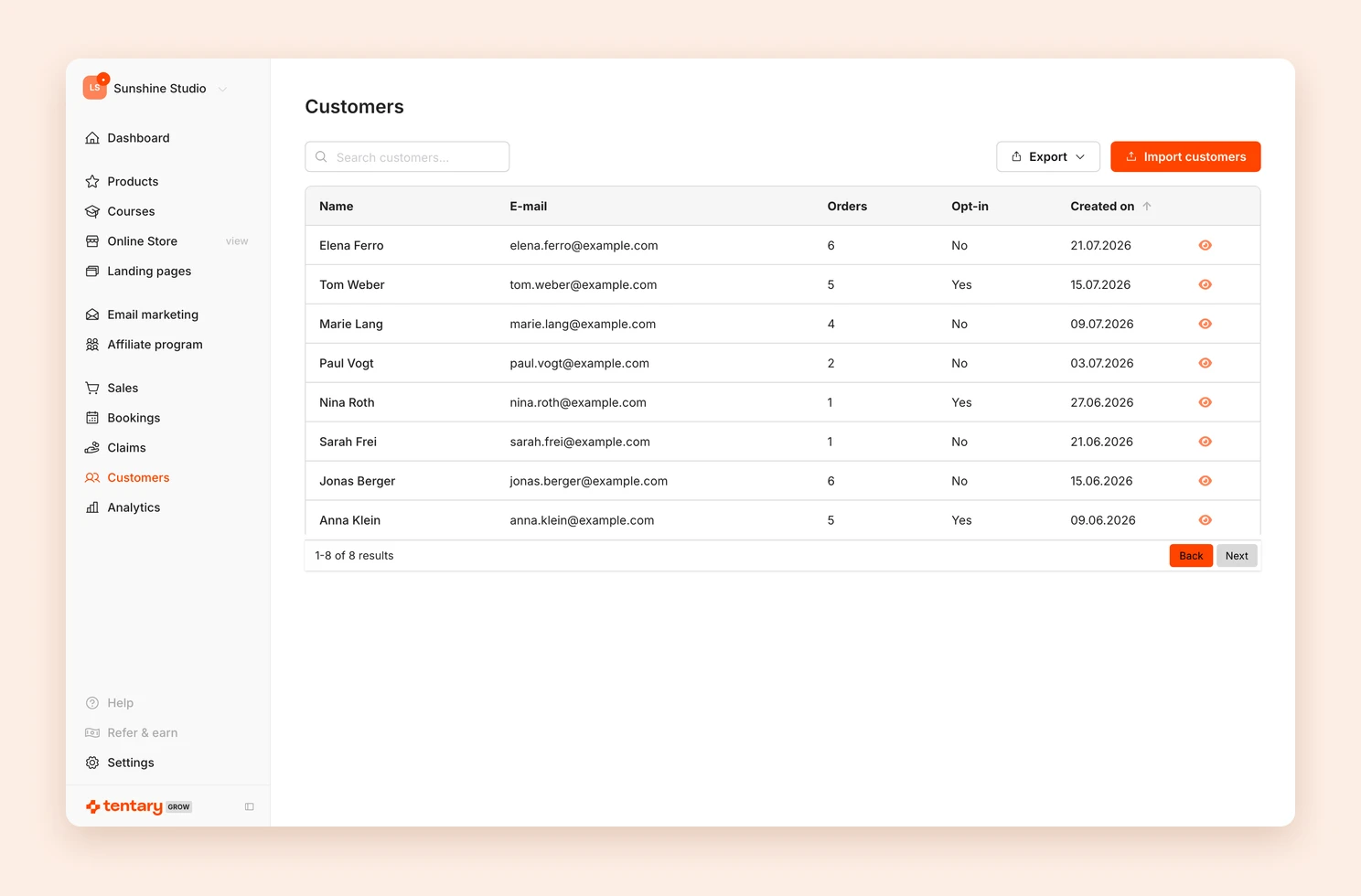Click the anna.klein@example.com email
The image size is (1361, 896).
(x=582, y=520)
